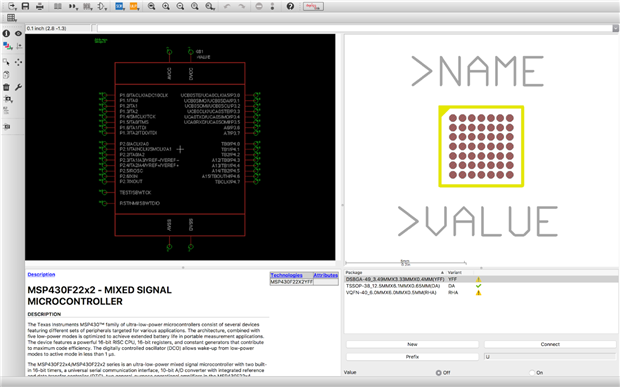Screen dimensions: 620x387
Task: Run a ULP with the orange ULP icon
Action: coord(134,6)
